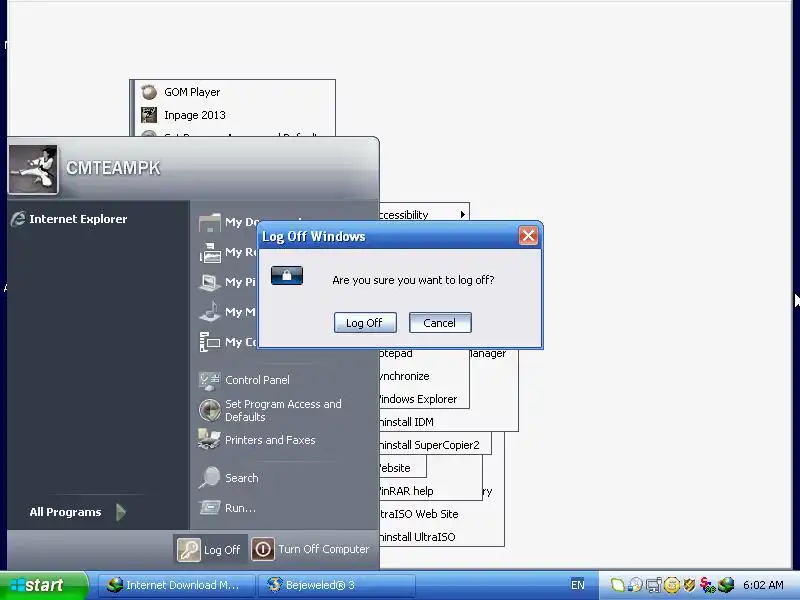Open the Search magnifier icon
Image resolution: width=800 pixels, height=600 pixels.
tap(209, 478)
